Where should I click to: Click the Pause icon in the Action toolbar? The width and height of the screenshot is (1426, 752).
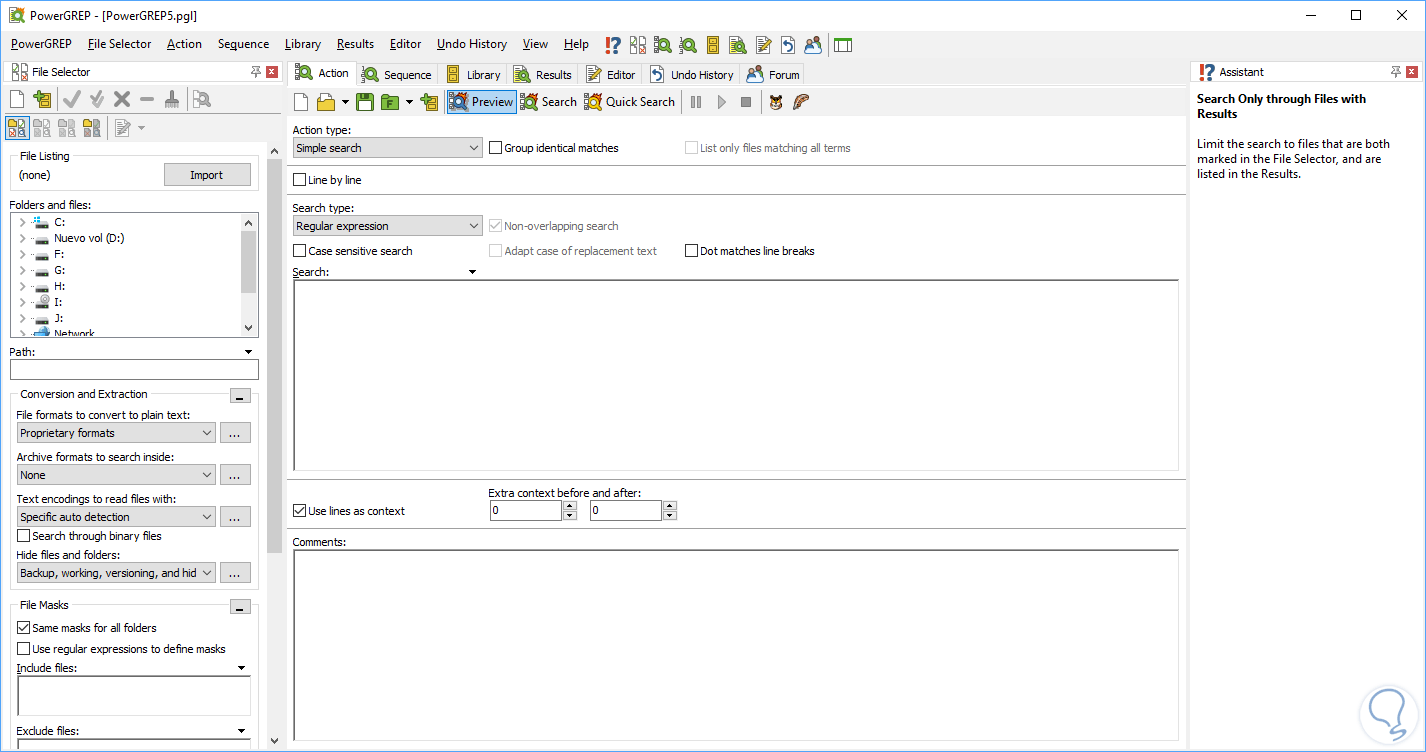(696, 102)
